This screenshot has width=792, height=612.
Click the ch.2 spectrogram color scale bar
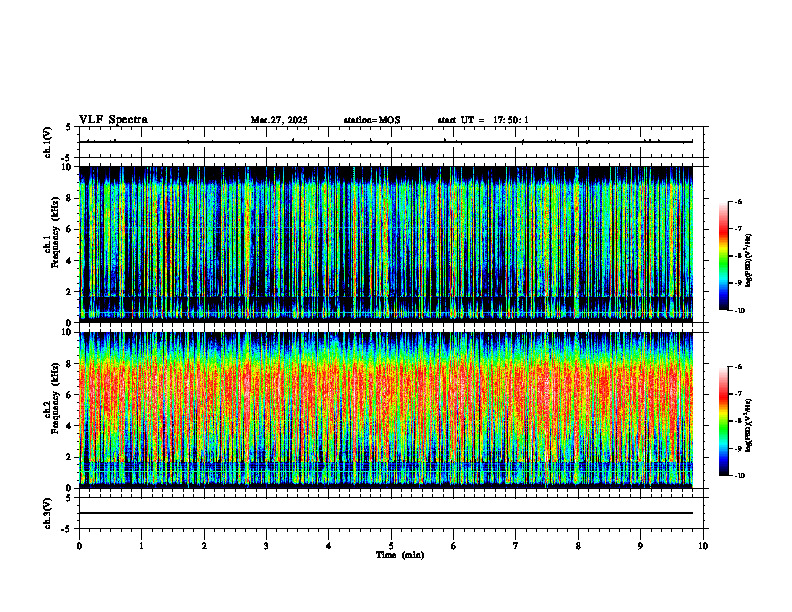click(x=723, y=421)
